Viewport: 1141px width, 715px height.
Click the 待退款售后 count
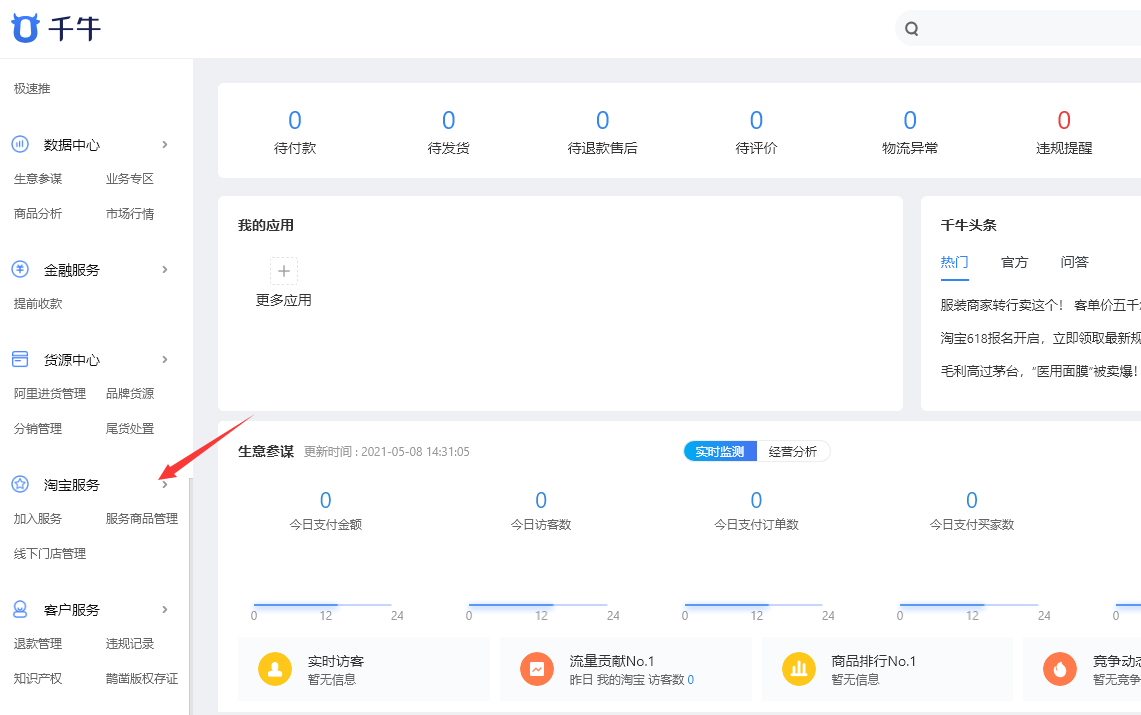(x=603, y=120)
